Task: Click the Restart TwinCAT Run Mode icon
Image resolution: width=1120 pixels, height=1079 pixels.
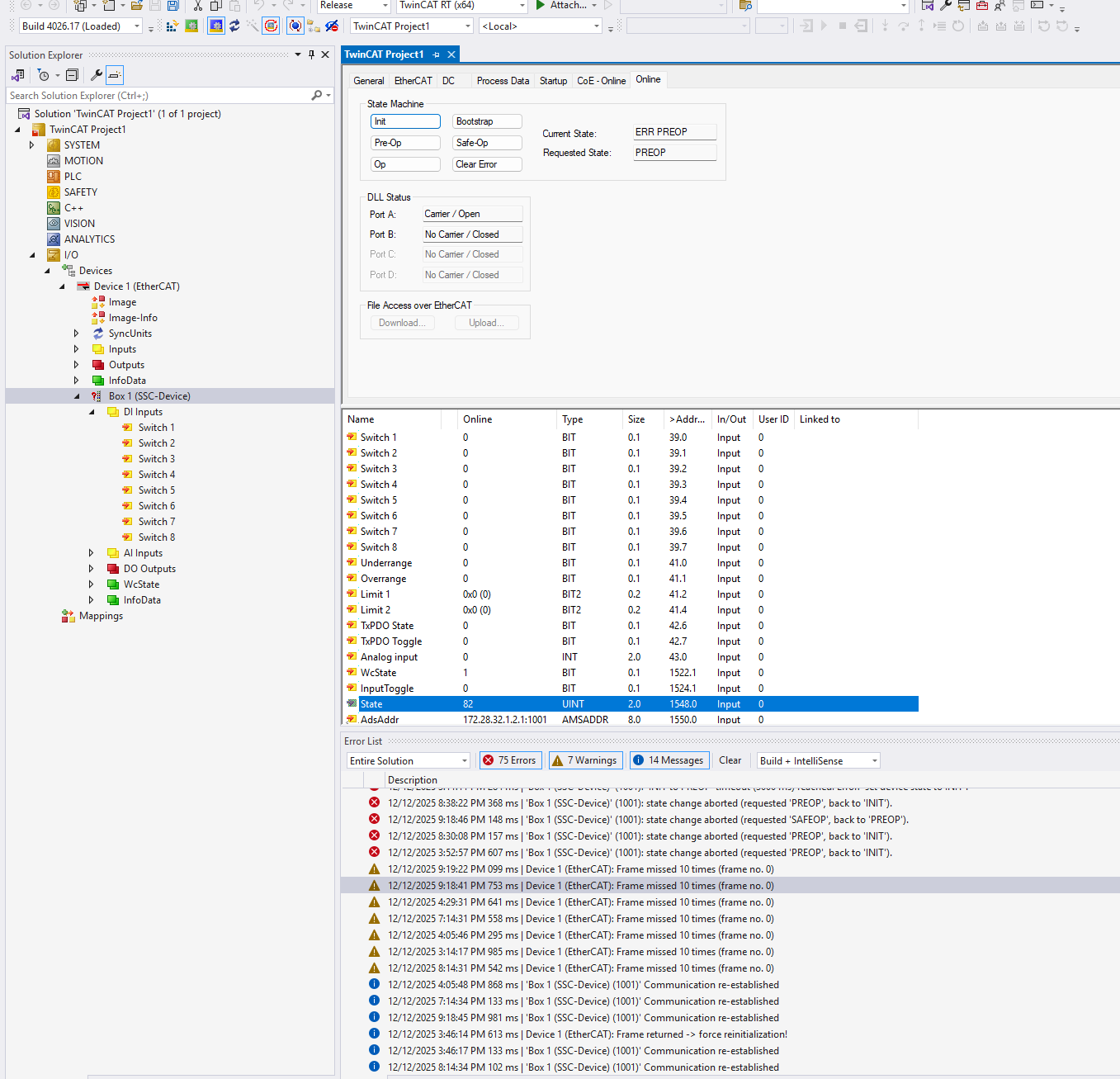Action: [x=191, y=26]
